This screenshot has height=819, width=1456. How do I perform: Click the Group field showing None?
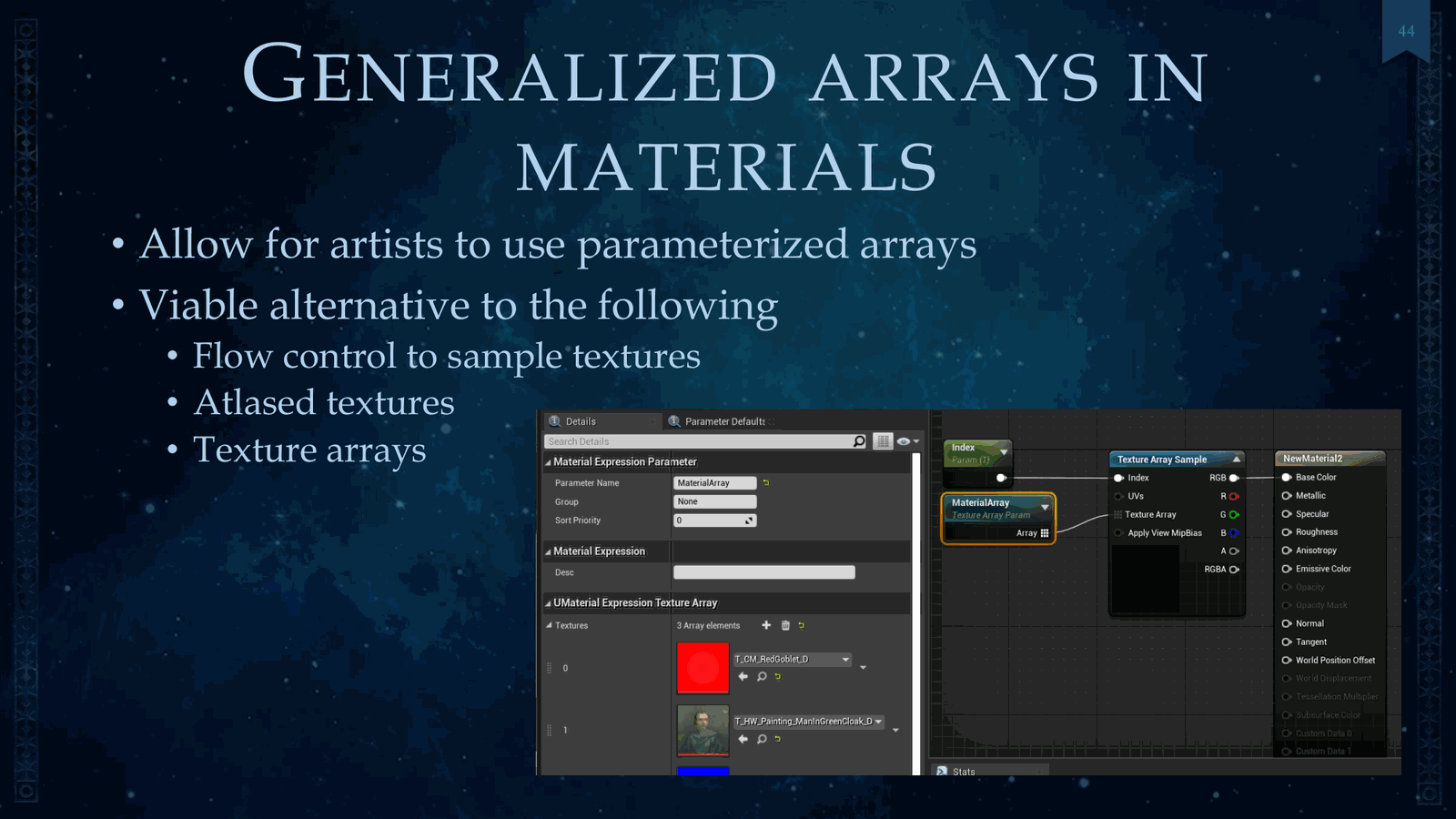(x=715, y=501)
